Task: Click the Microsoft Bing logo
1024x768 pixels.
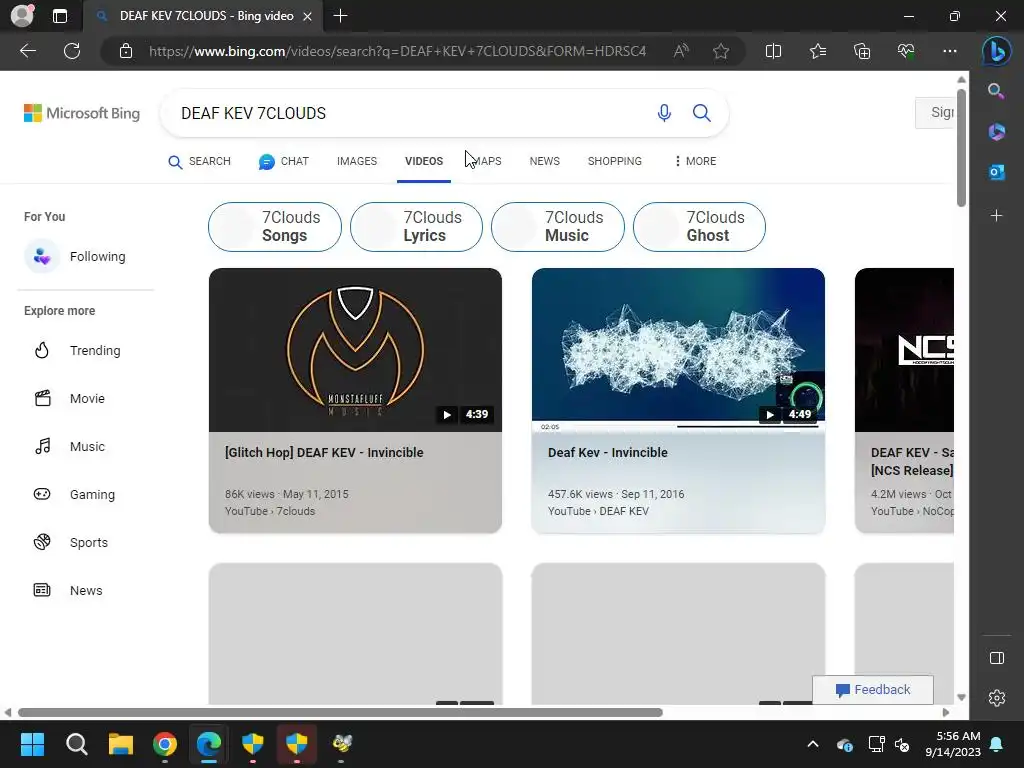Action: coord(82,113)
